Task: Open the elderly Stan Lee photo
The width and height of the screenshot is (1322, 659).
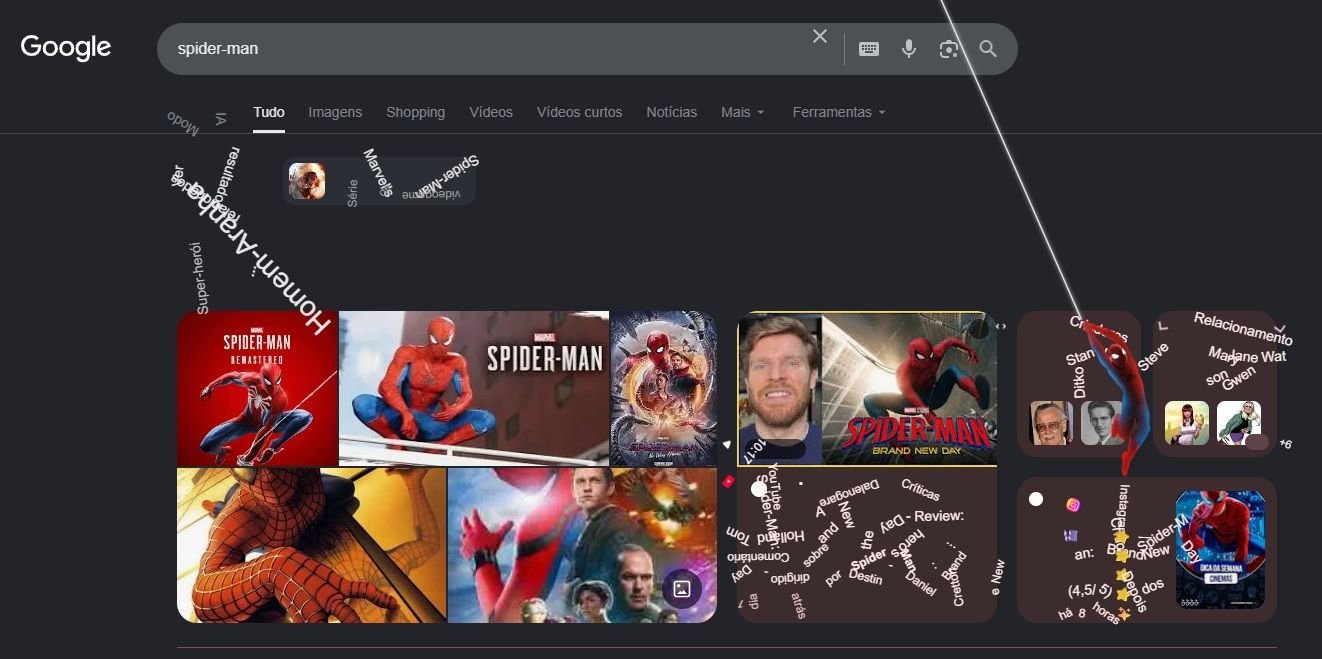Action: pyautogui.click(x=1051, y=422)
